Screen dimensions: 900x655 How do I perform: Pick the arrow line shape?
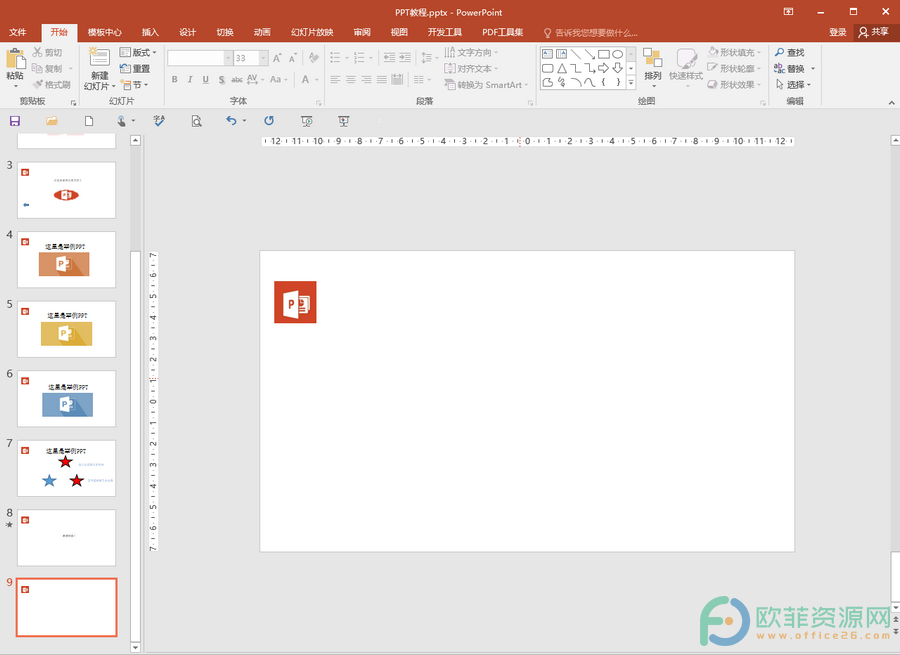pos(589,55)
